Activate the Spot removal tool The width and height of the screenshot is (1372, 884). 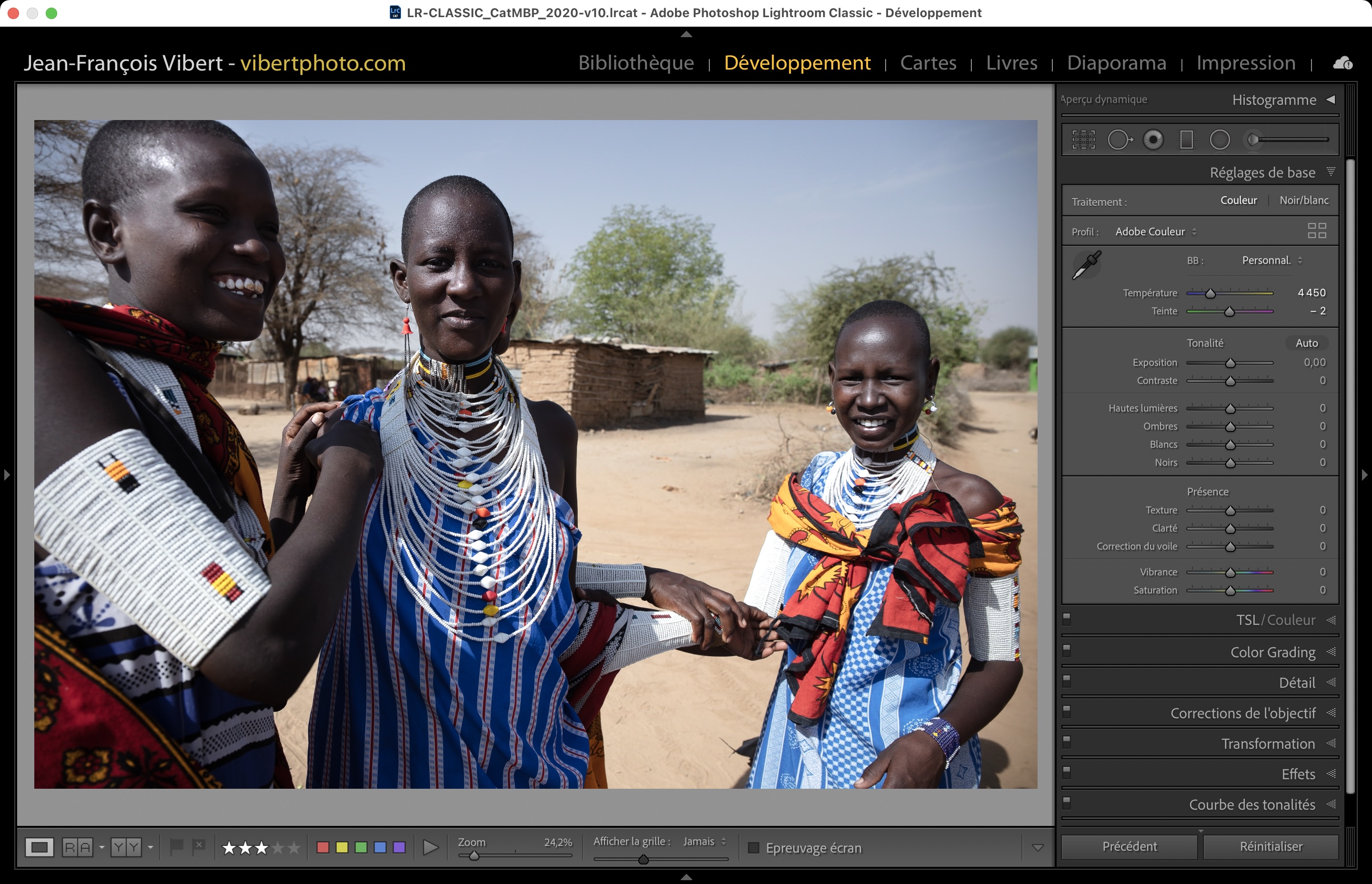[1119, 140]
